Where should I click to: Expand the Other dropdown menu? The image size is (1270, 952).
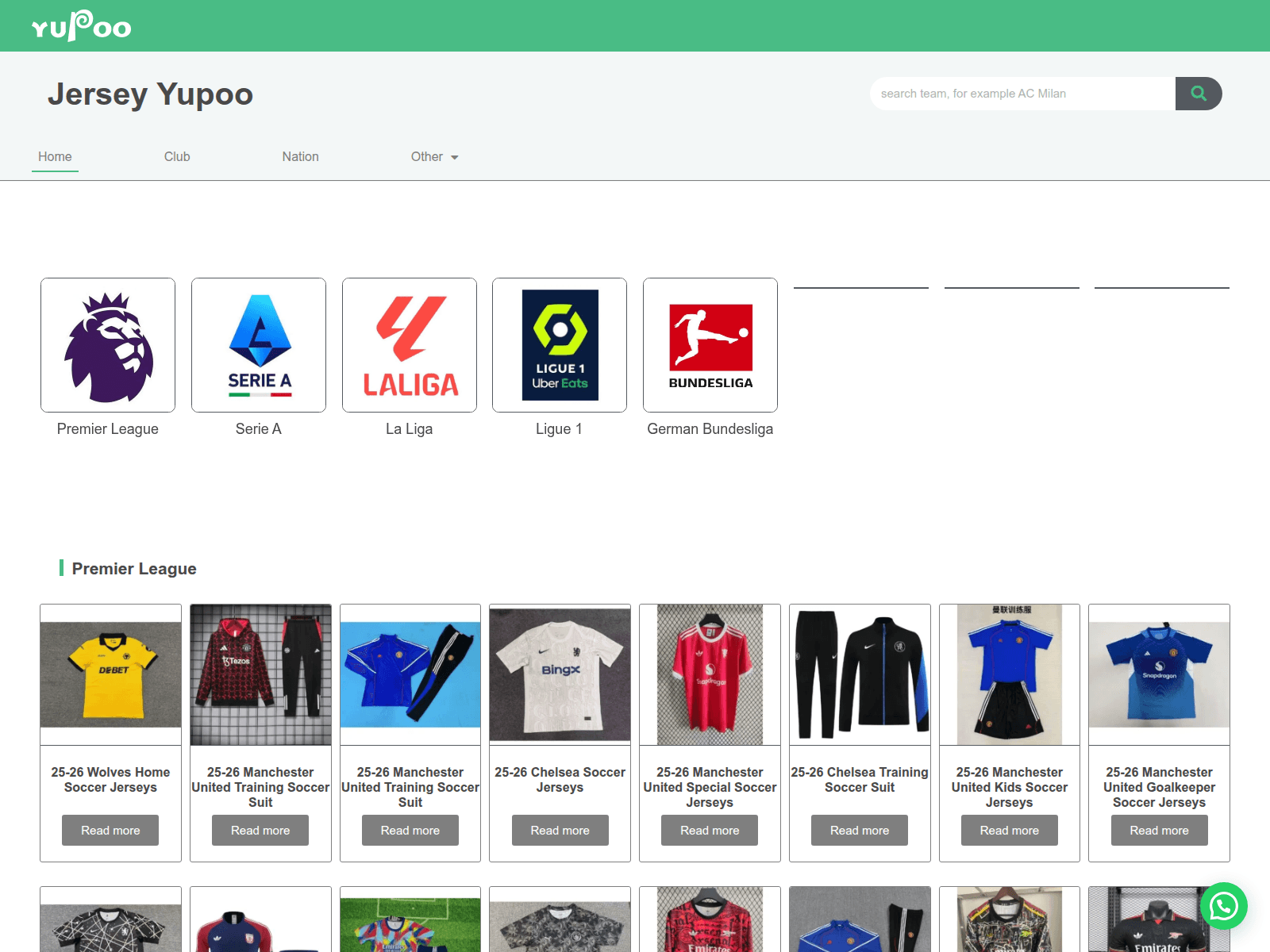pos(434,157)
